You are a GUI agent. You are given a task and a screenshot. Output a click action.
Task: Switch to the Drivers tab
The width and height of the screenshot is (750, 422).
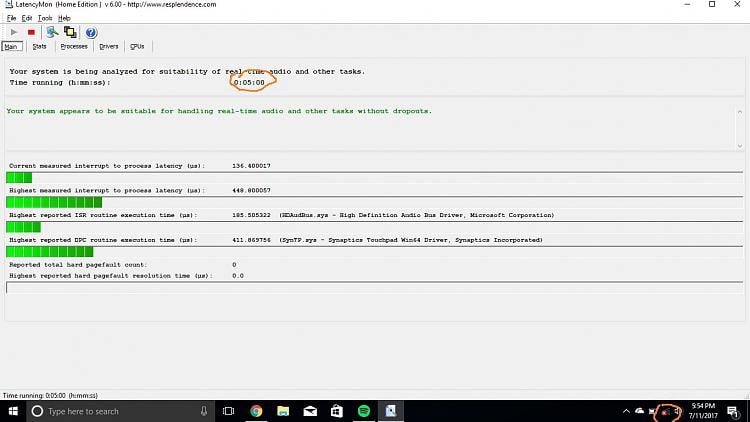[x=109, y=46]
